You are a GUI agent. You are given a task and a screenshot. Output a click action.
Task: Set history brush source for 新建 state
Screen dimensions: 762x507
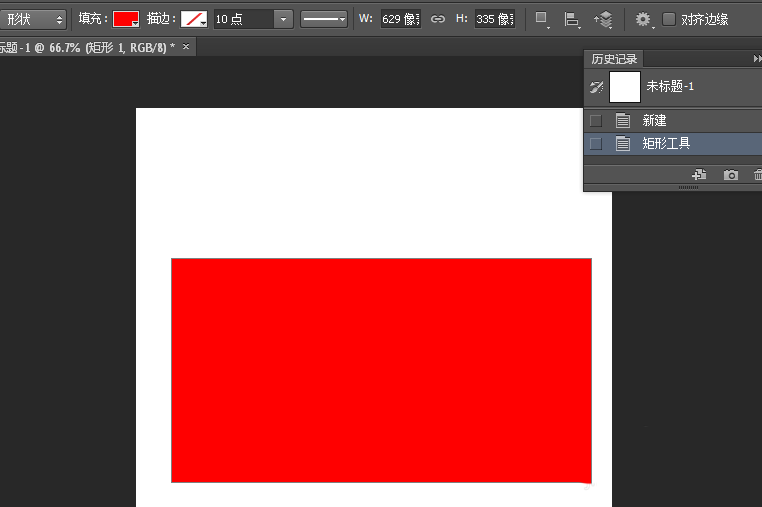click(x=596, y=120)
